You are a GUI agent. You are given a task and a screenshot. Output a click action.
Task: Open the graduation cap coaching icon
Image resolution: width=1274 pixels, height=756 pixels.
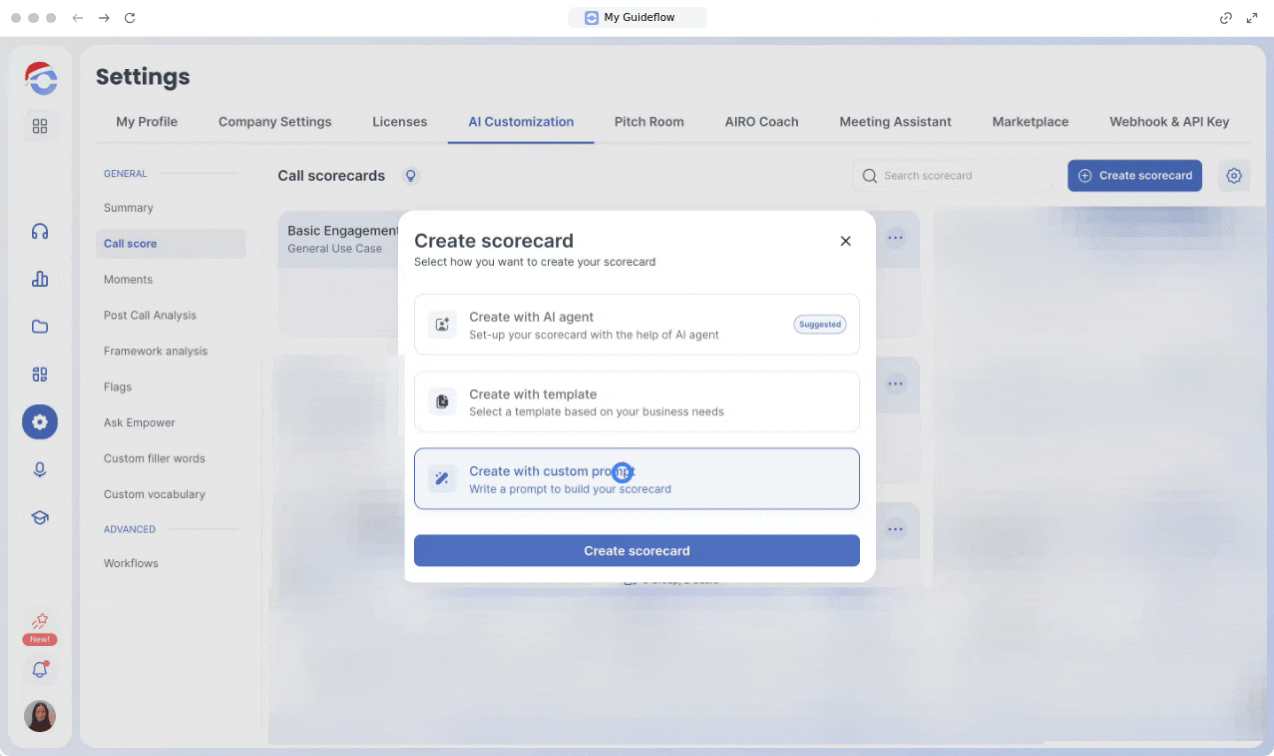tap(40, 517)
